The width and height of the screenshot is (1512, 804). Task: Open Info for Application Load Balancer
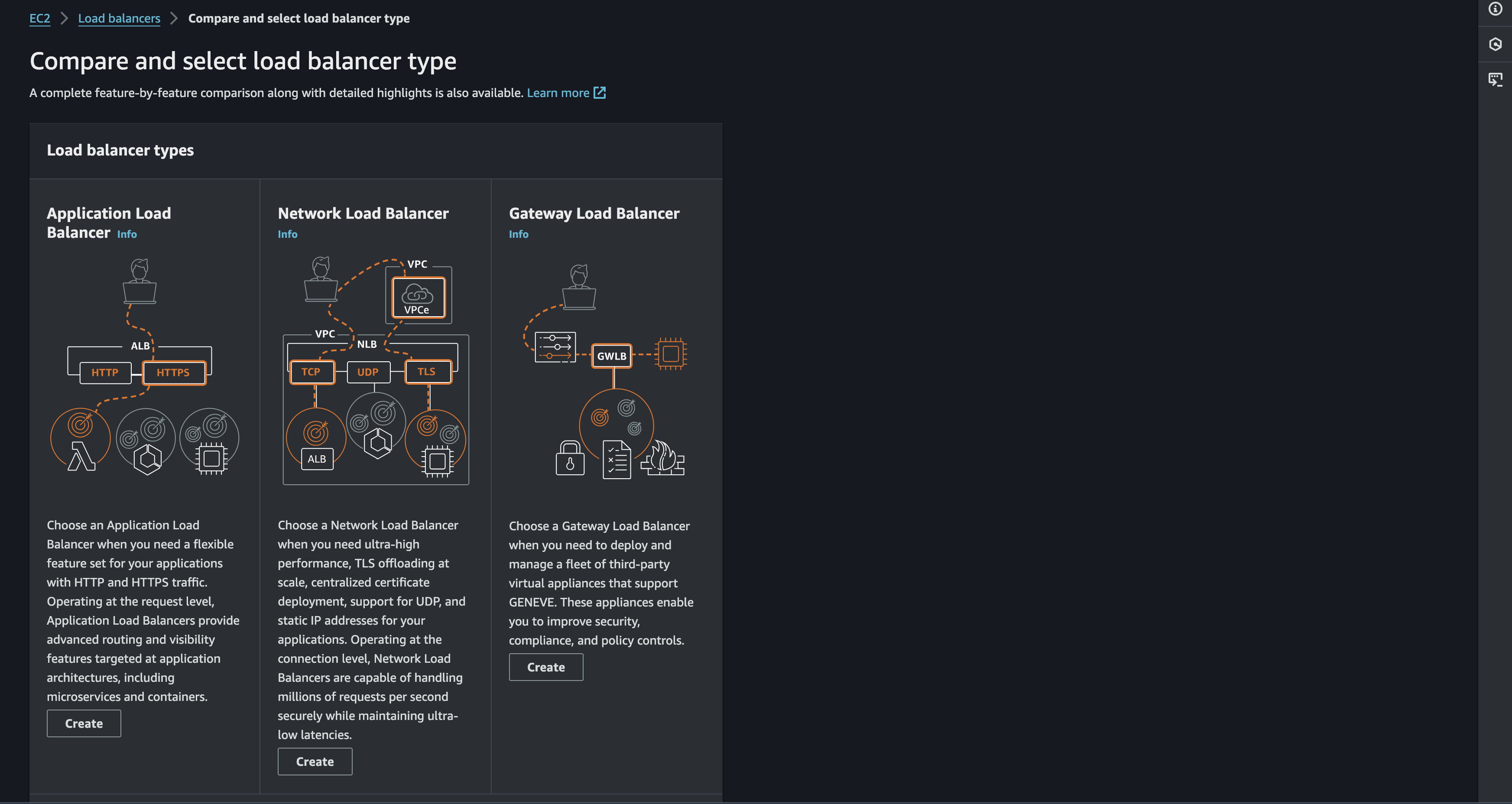click(x=127, y=234)
